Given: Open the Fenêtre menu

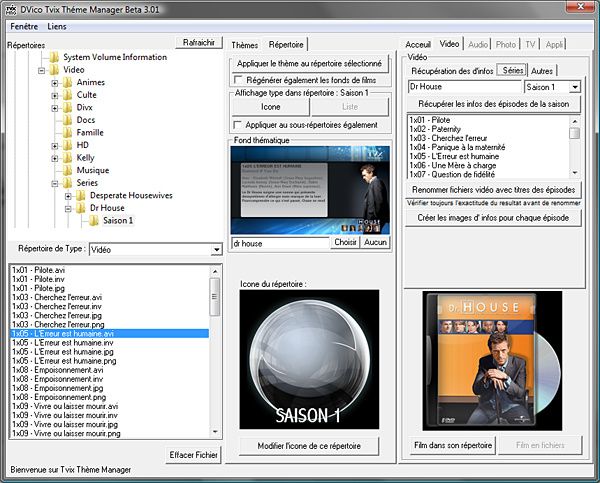Looking at the screenshot, I should pos(24,26).
